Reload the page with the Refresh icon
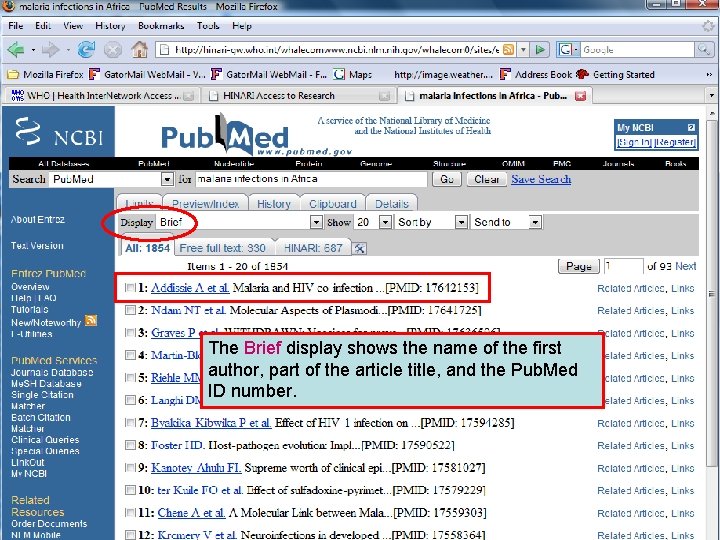Screen dimensions: 720x540 pos(86,49)
